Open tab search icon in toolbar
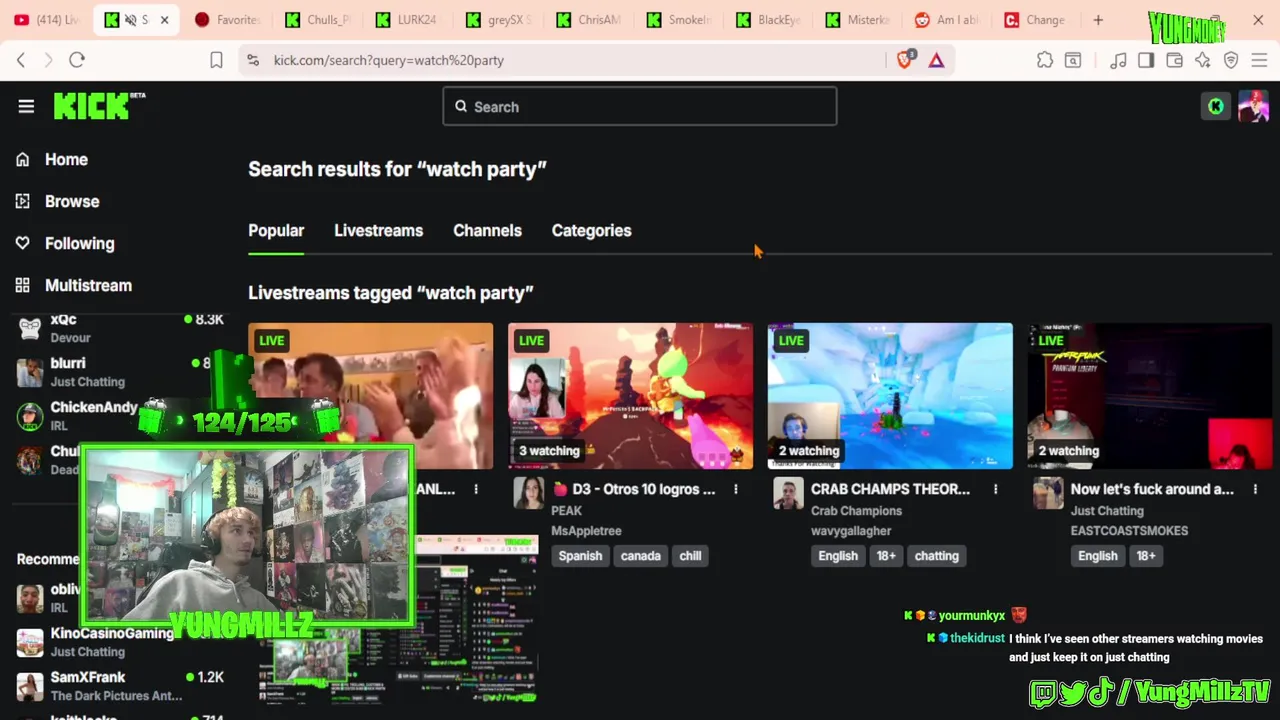This screenshot has width=1280, height=720. (1073, 60)
